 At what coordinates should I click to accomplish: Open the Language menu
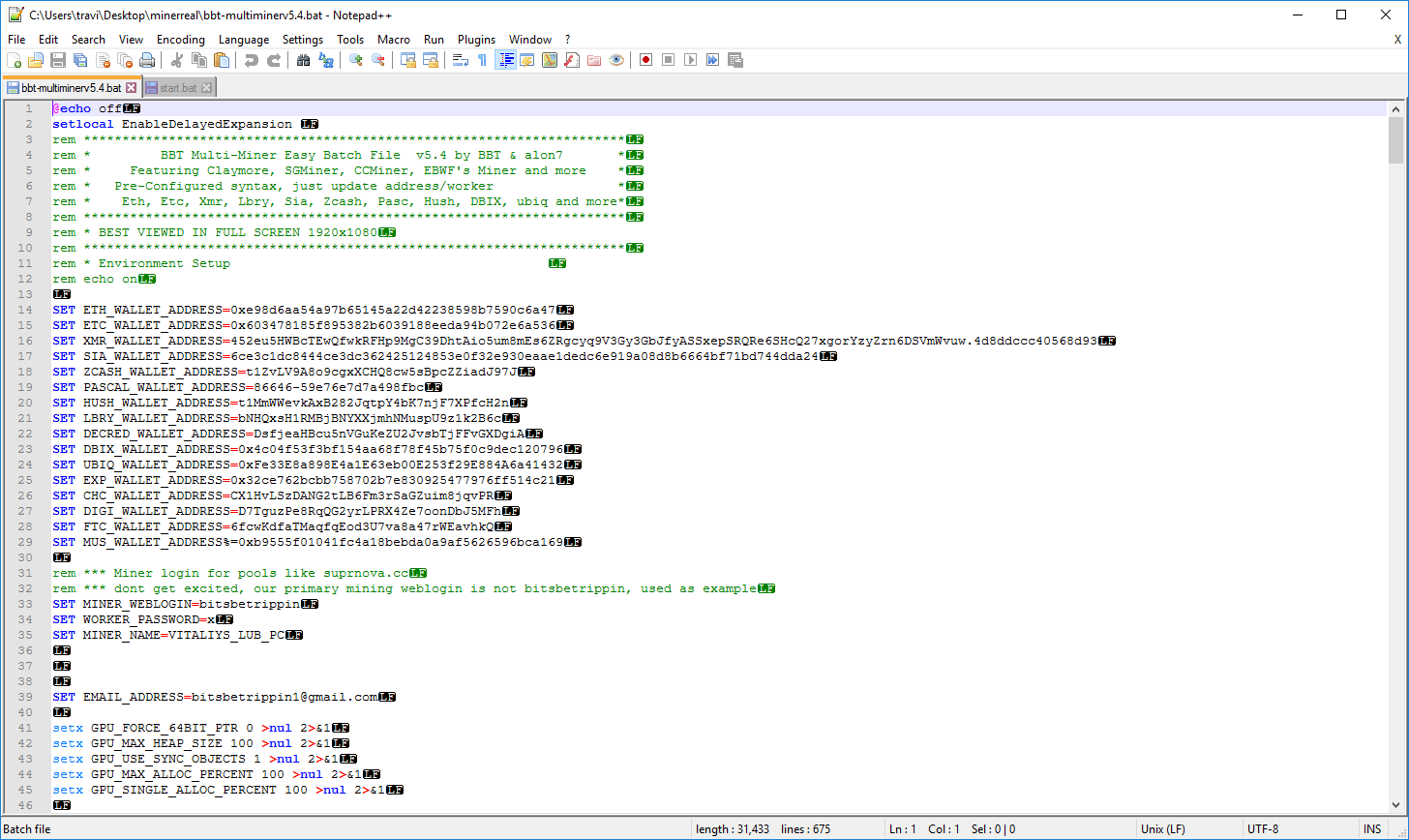244,40
